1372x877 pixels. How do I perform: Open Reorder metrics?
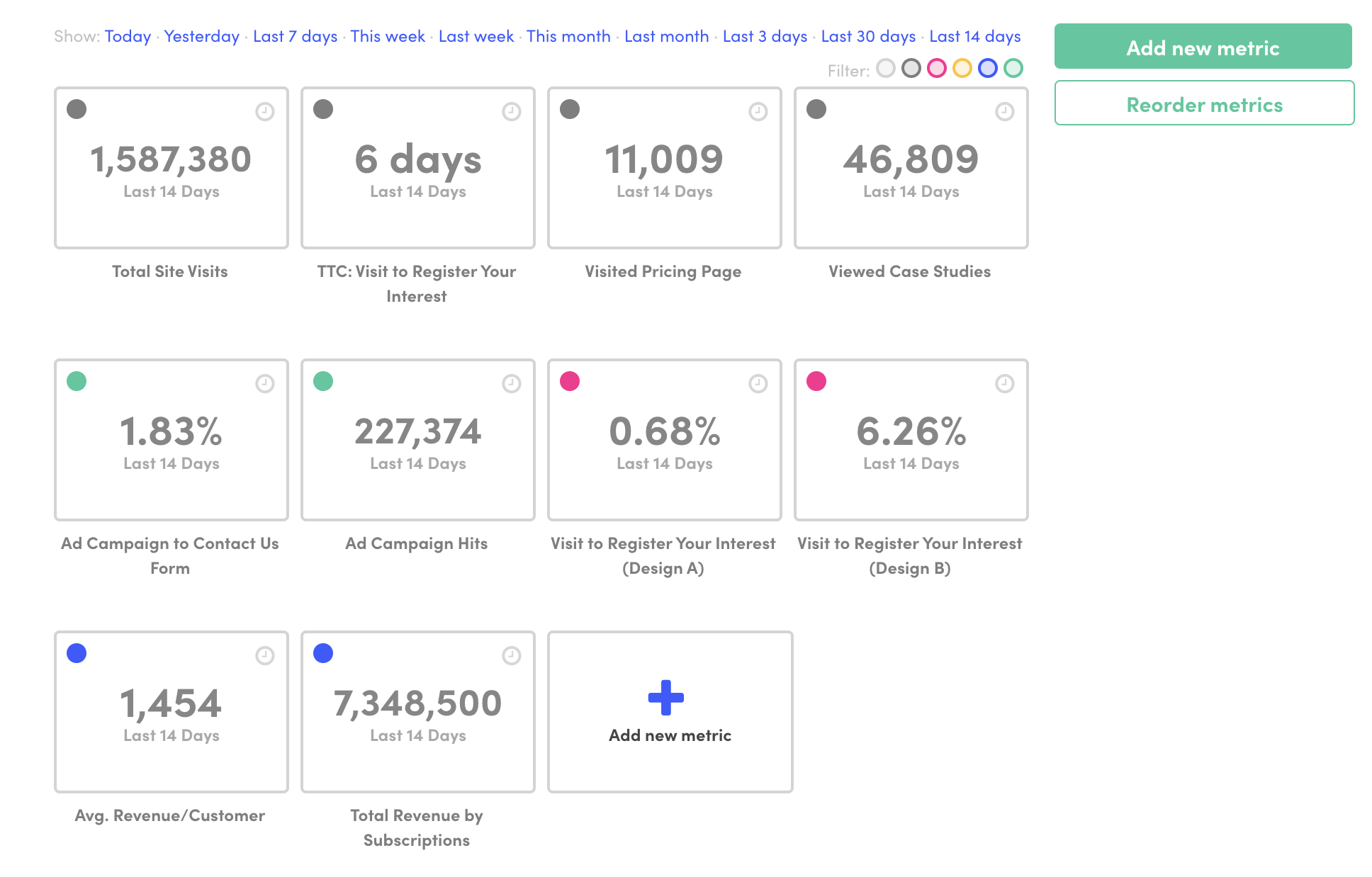point(1203,103)
